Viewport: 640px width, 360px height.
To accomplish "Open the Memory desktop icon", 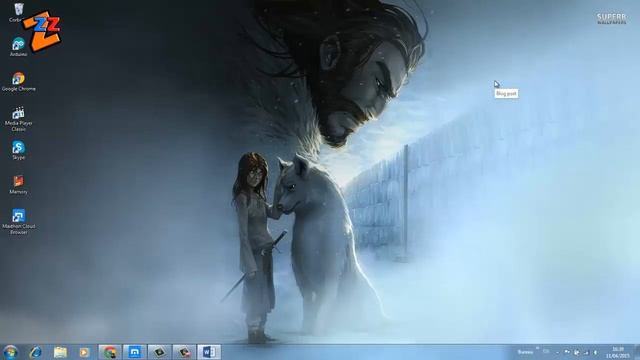I will 18,184.
